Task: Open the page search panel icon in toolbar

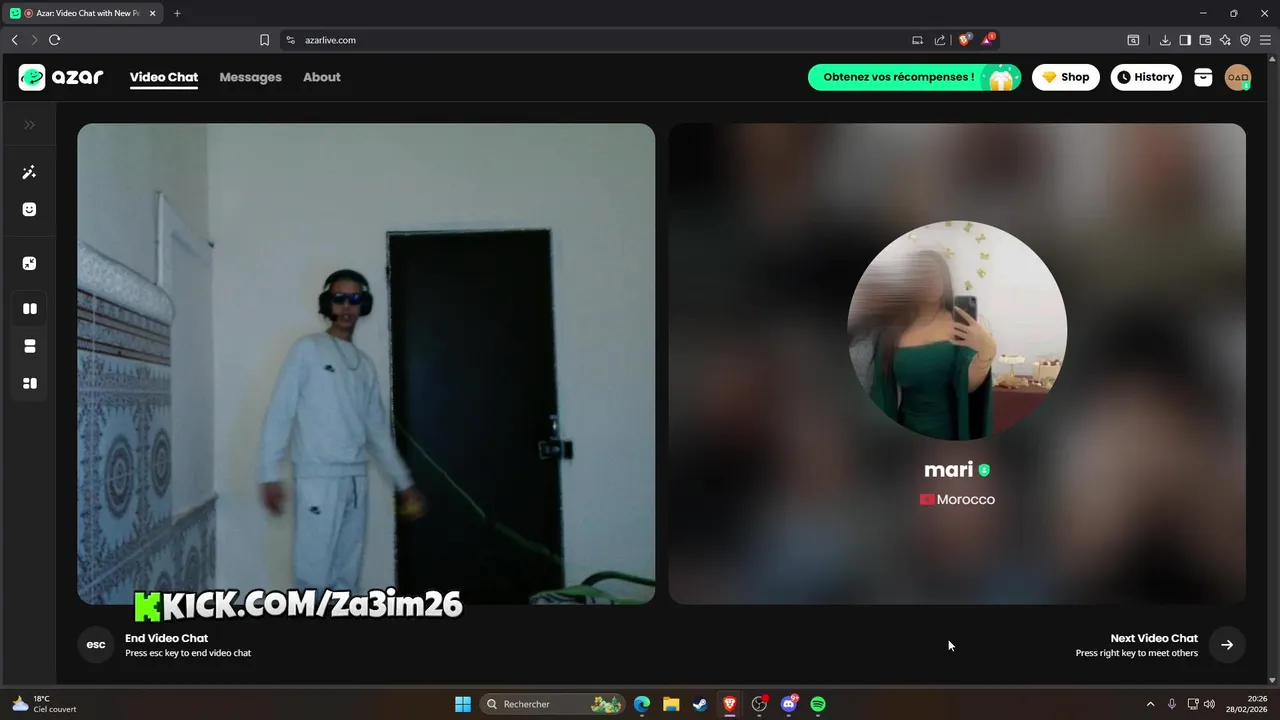Action: pyautogui.click(x=1133, y=40)
